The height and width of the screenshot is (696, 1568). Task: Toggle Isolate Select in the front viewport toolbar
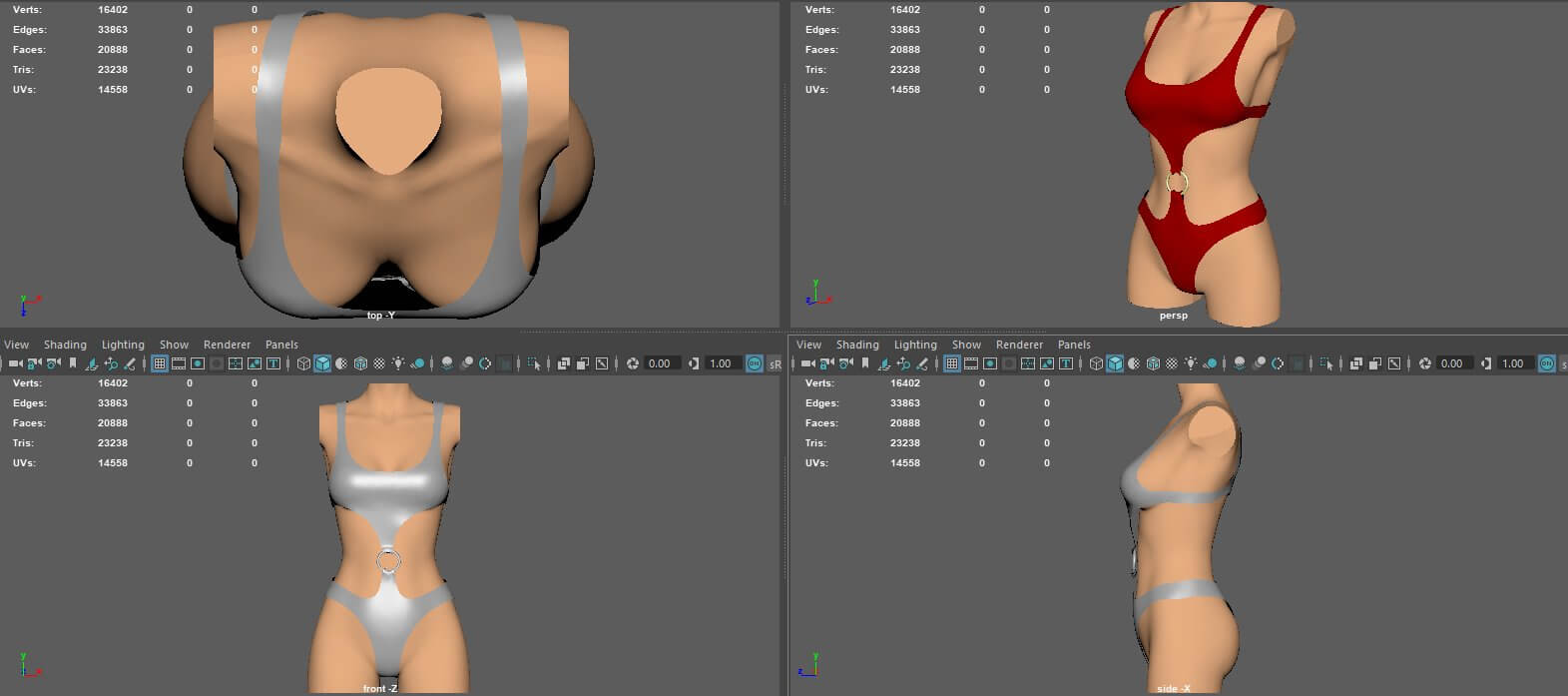[x=534, y=363]
